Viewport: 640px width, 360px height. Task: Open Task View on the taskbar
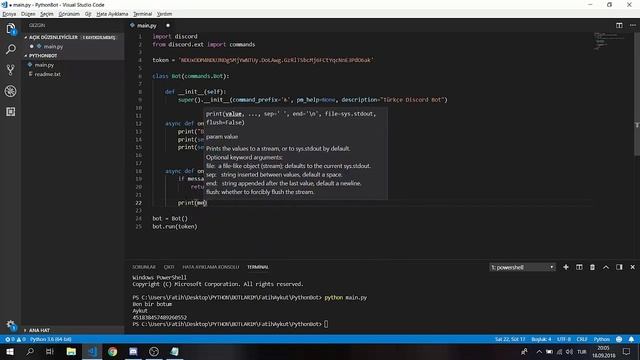tap(50, 351)
